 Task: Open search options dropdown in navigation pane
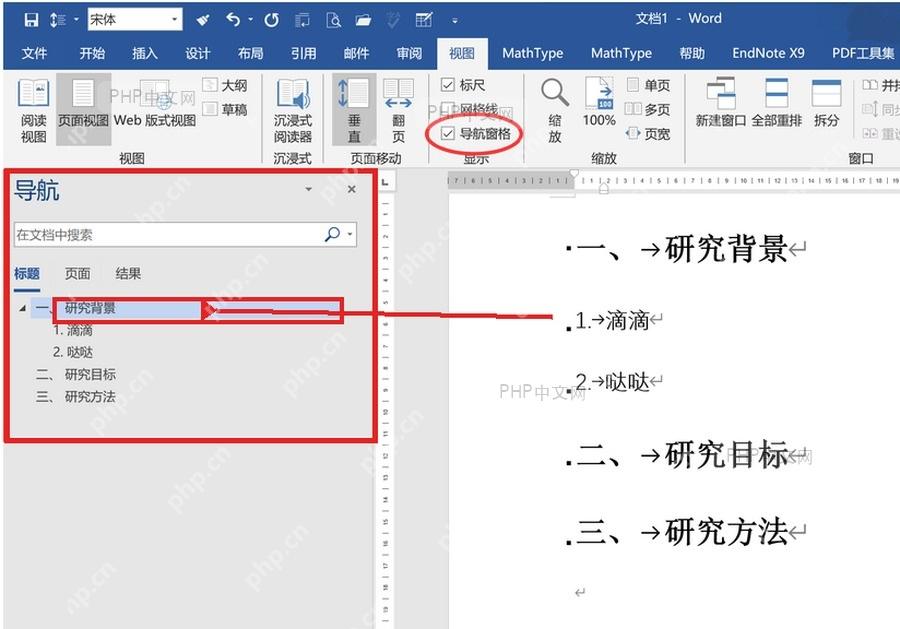tap(350, 234)
